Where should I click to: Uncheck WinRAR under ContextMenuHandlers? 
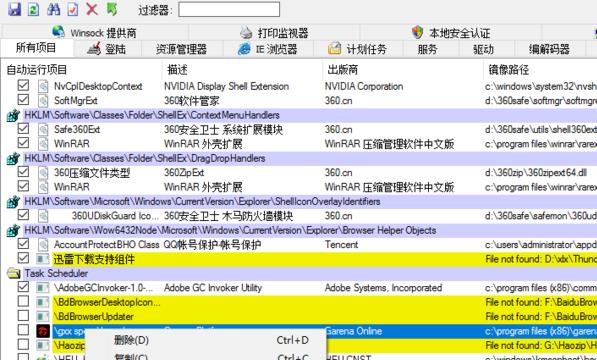tap(23, 143)
